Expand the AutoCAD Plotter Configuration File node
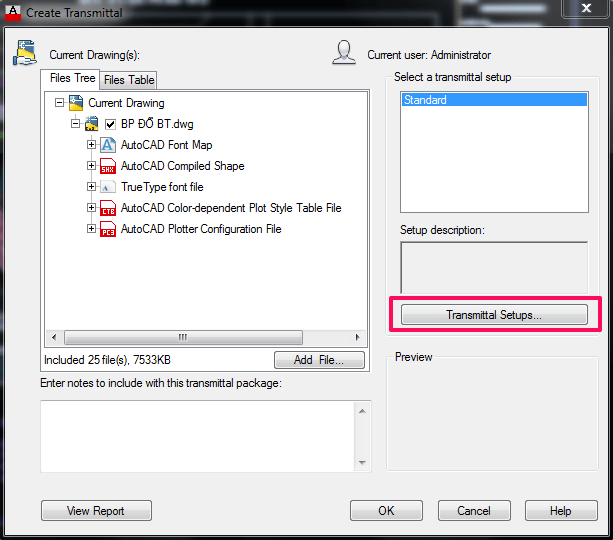This screenshot has width=613, height=540. [92, 229]
